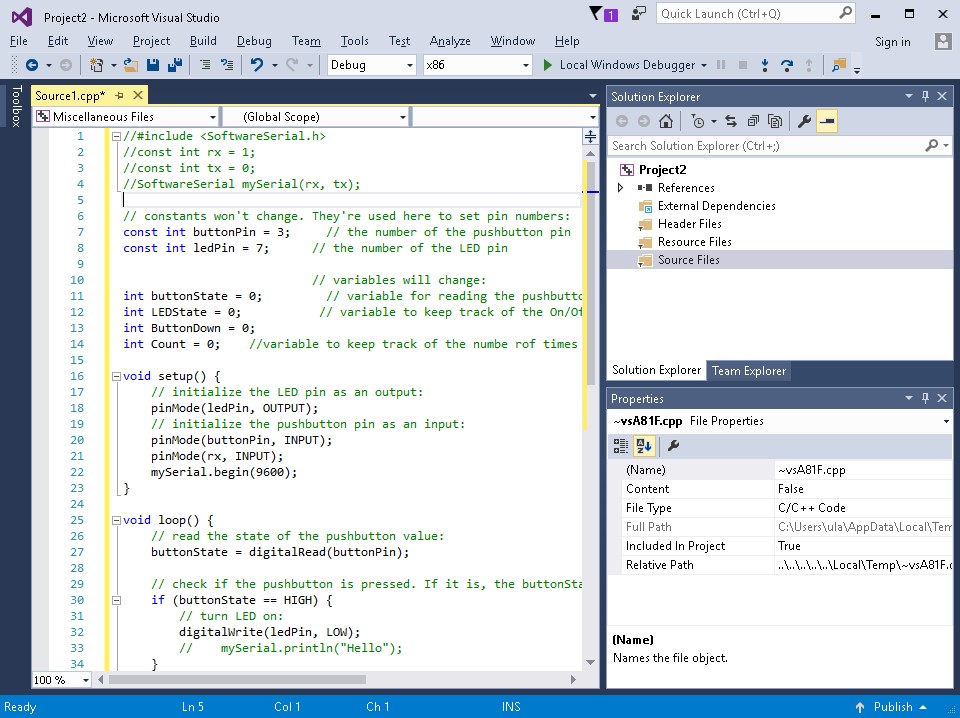Click the Step Over debug icon
This screenshot has width=960, height=718.
[787, 65]
